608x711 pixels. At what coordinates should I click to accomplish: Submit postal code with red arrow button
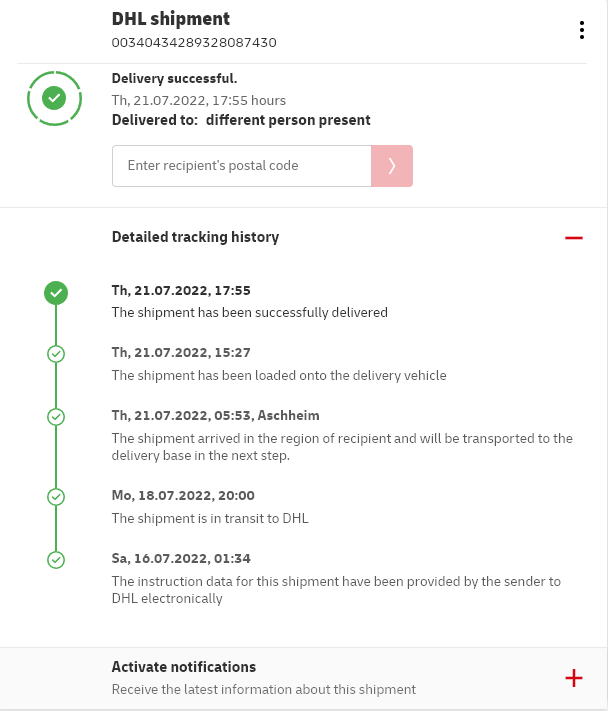[x=392, y=166]
